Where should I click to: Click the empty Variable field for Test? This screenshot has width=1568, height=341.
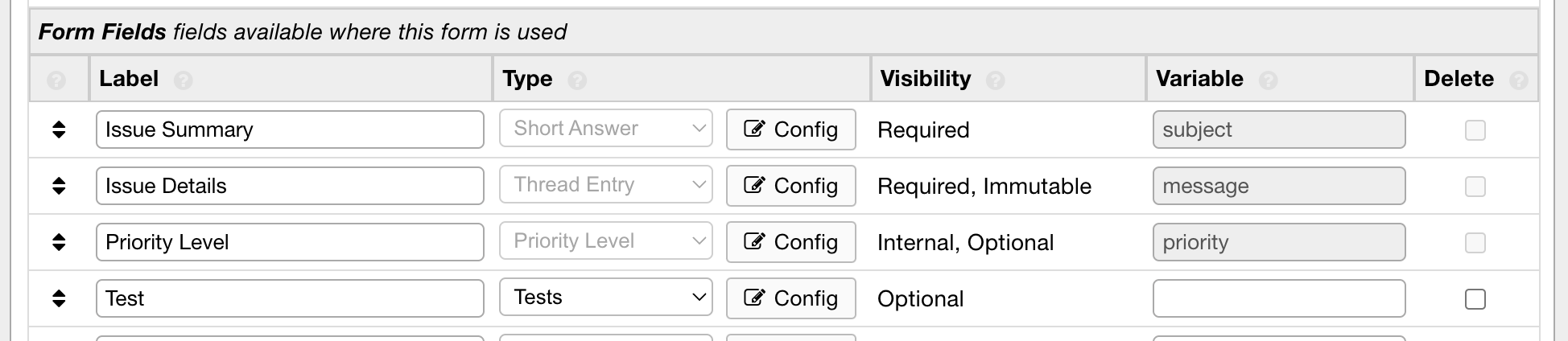tap(1279, 298)
